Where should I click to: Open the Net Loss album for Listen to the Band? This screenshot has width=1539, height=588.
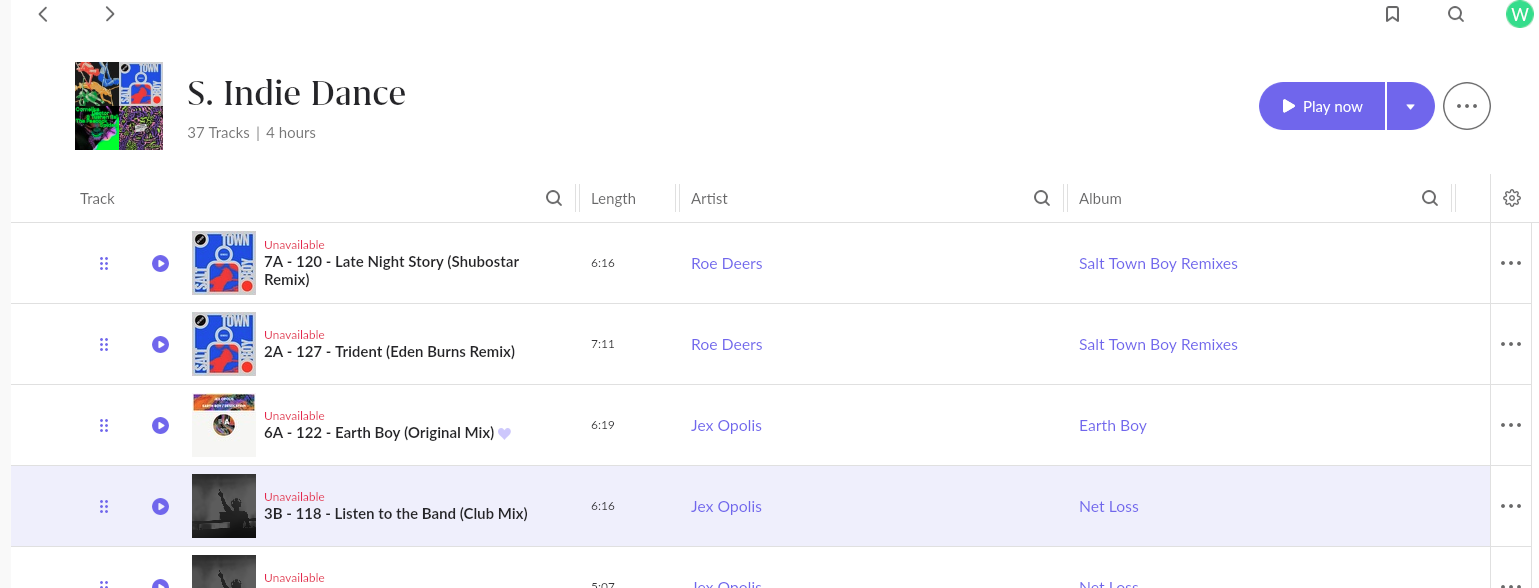(x=1109, y=506)
